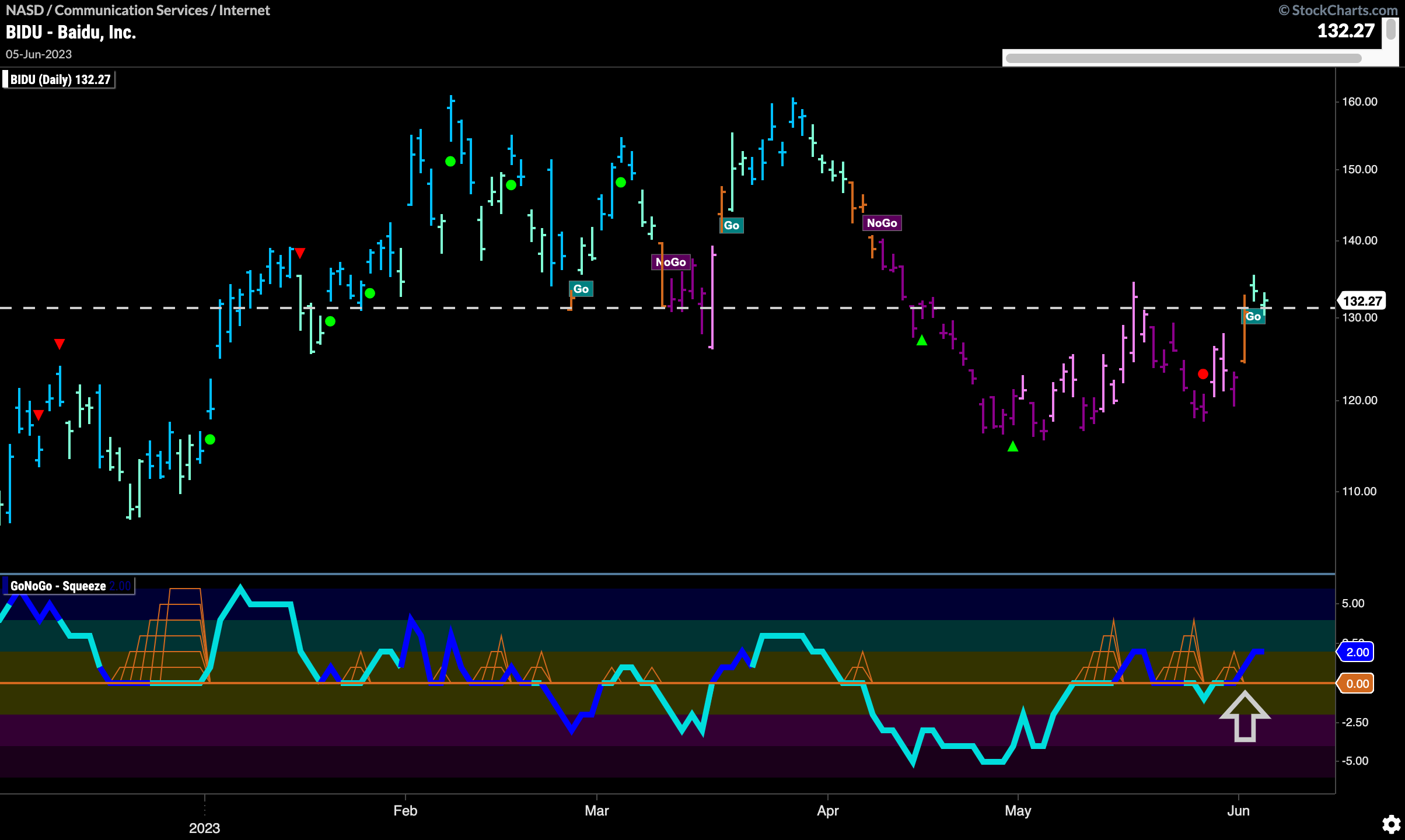Click the -5.00 oscillator axis label
Viewport: 1405px width, 840px height.
click(1355, 761)
